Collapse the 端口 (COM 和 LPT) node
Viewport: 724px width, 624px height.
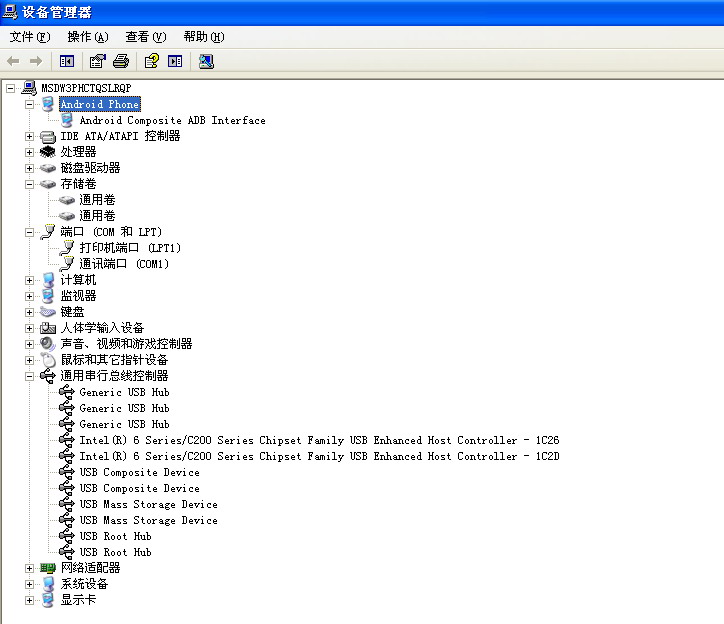[x=29, y=232]
